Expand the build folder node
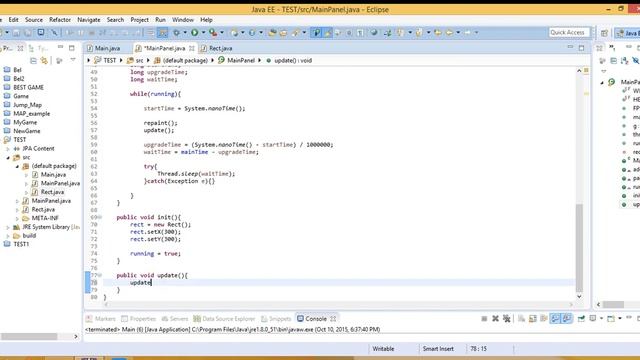This screenshot has width=640, height=360. 8,236
